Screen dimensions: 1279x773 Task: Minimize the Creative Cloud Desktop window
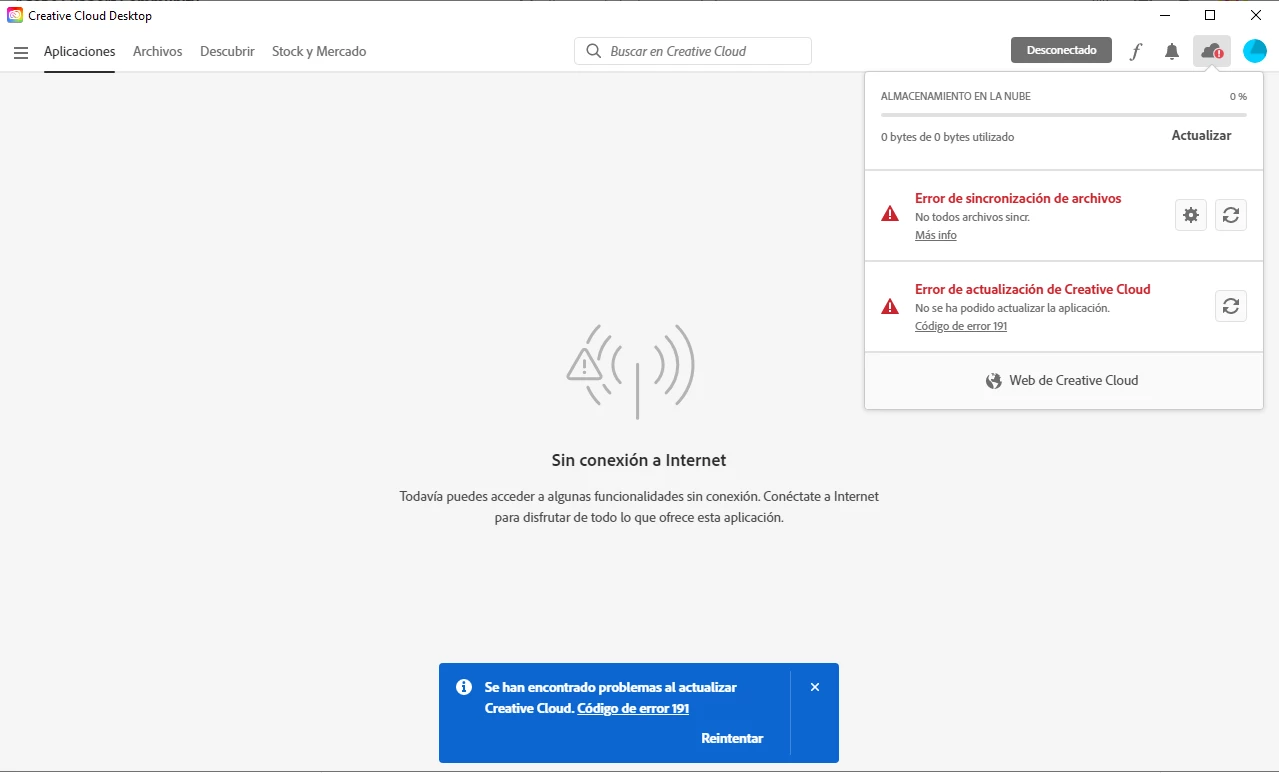(x=1165, y=15)
